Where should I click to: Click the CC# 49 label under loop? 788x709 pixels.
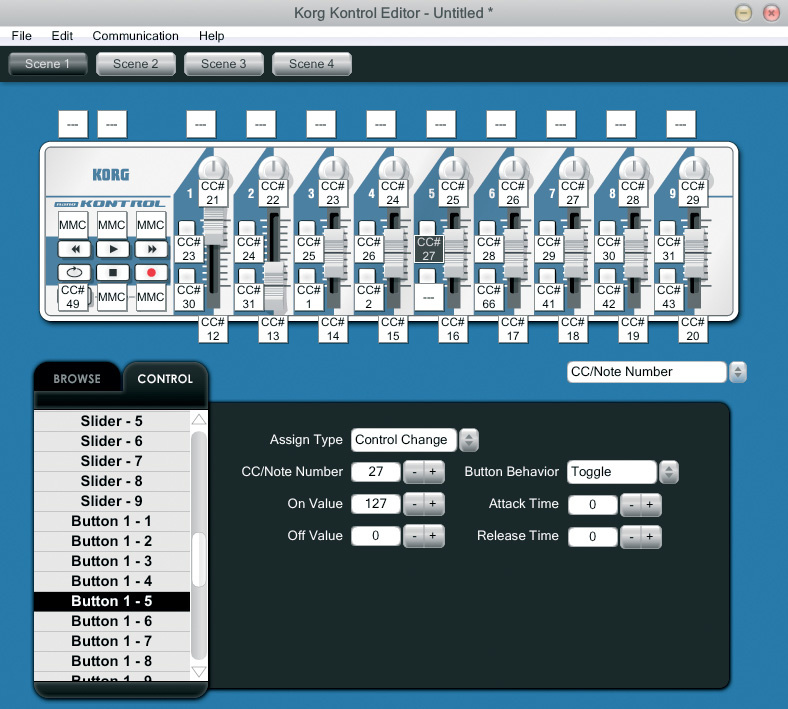coord(73,297)
